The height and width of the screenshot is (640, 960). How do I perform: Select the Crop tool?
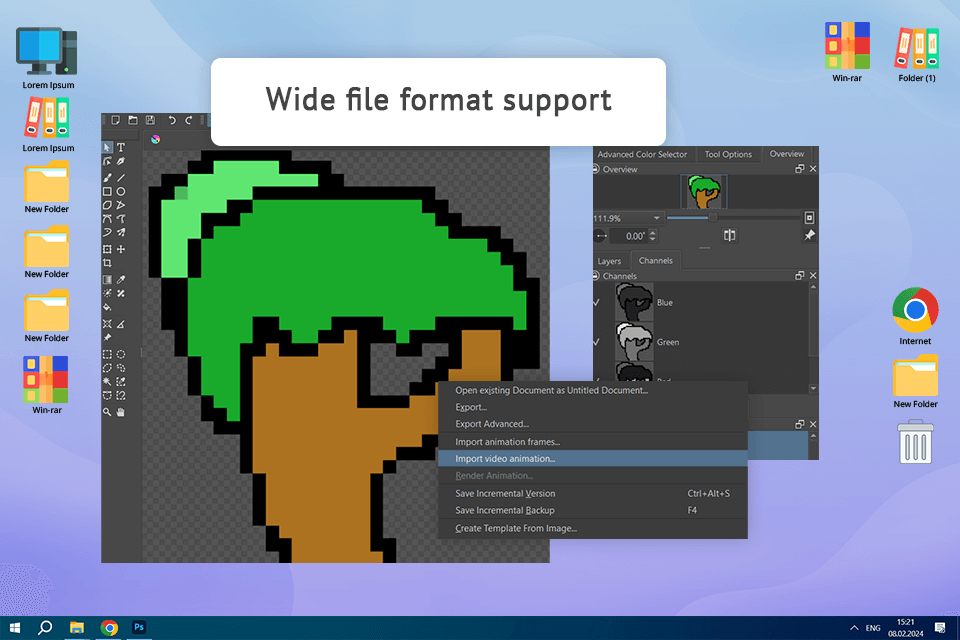click(107, 263)
